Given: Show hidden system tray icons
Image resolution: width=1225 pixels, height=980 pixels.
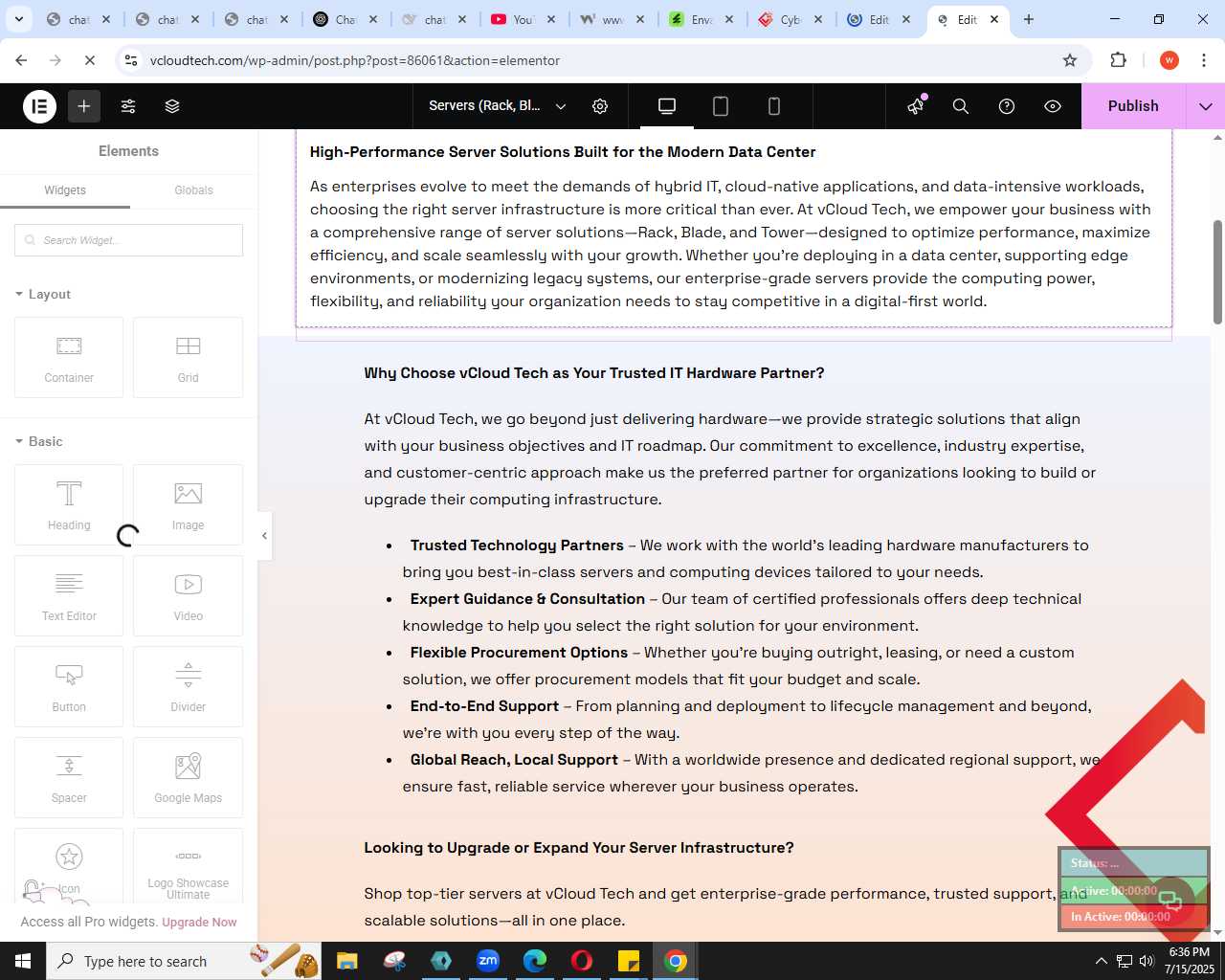Looking at the screenshot, I should (x=1101, y=961).
